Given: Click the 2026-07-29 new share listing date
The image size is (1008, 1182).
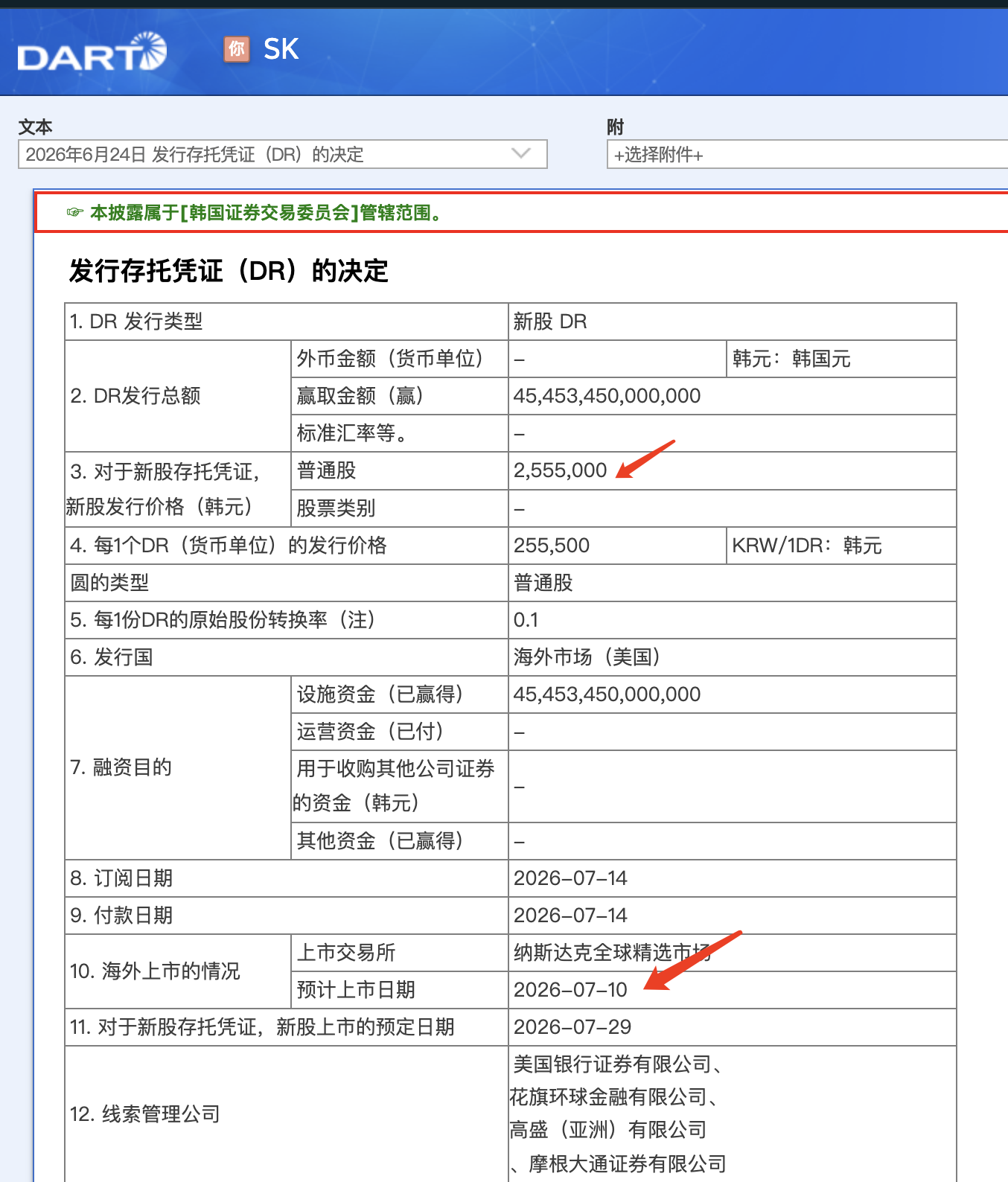Looking at the screenshot, I should coord(572,1027).
